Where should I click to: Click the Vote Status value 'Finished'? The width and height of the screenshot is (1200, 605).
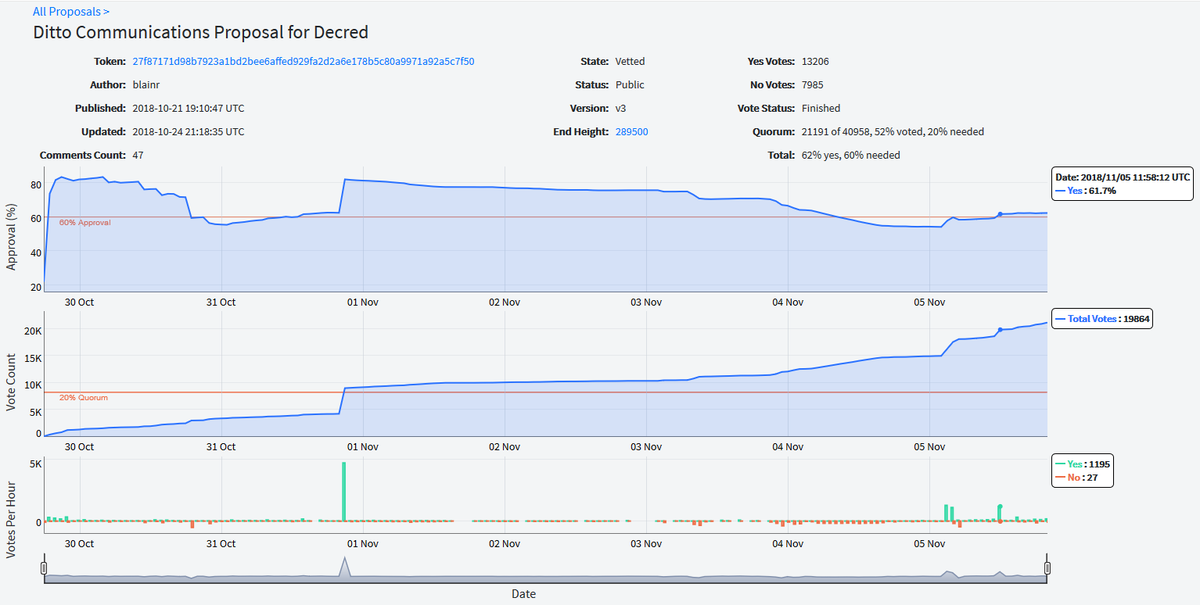click(821, 108)
